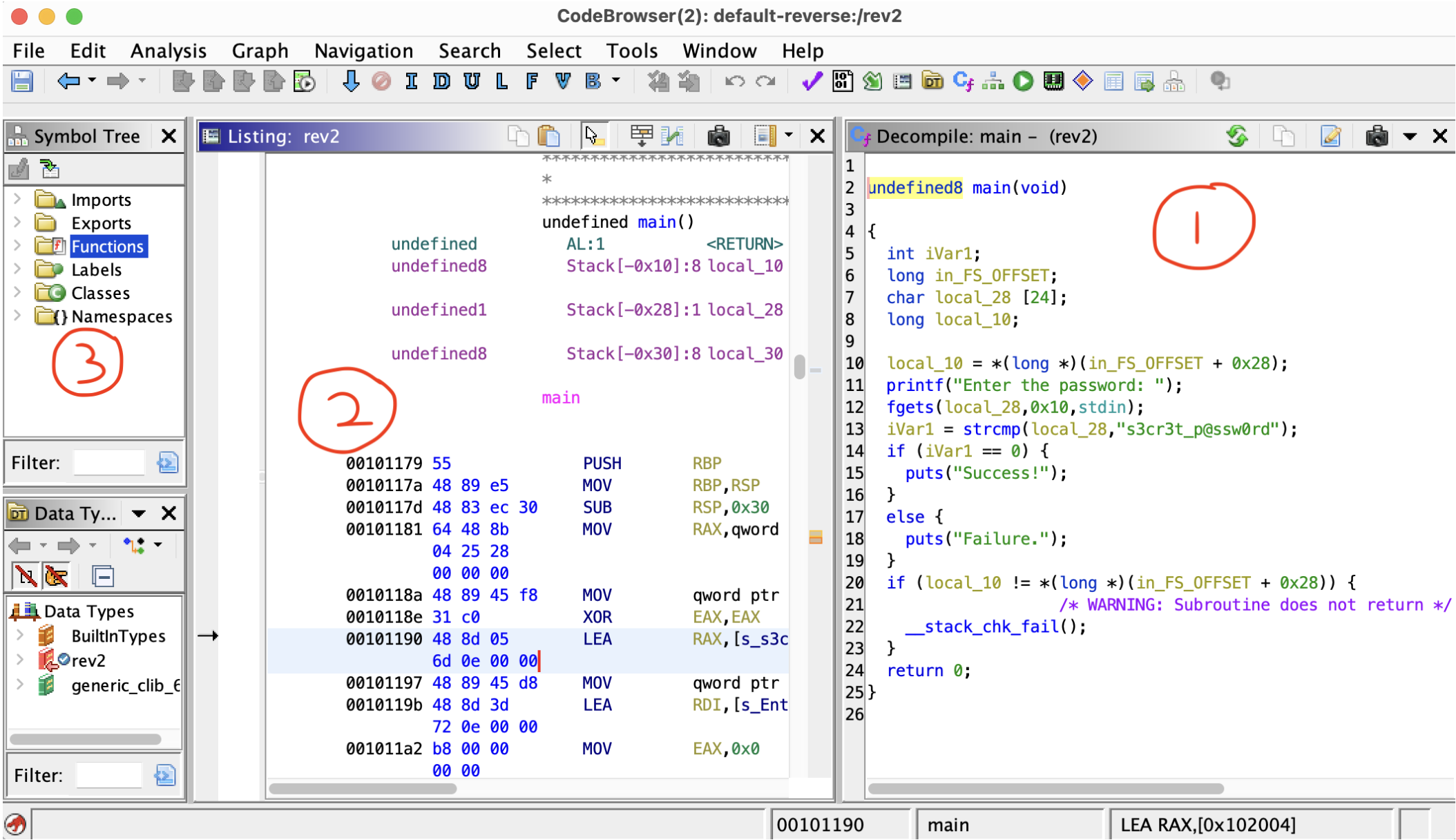Click the Symbol Tree filter options button
Image resolution: width=1456 pixels, height=840 pixels.
pos(166,462)
